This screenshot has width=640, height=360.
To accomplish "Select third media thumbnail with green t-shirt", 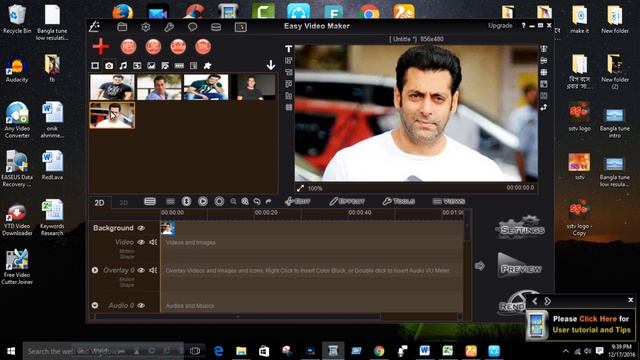I will pos(206,87).
